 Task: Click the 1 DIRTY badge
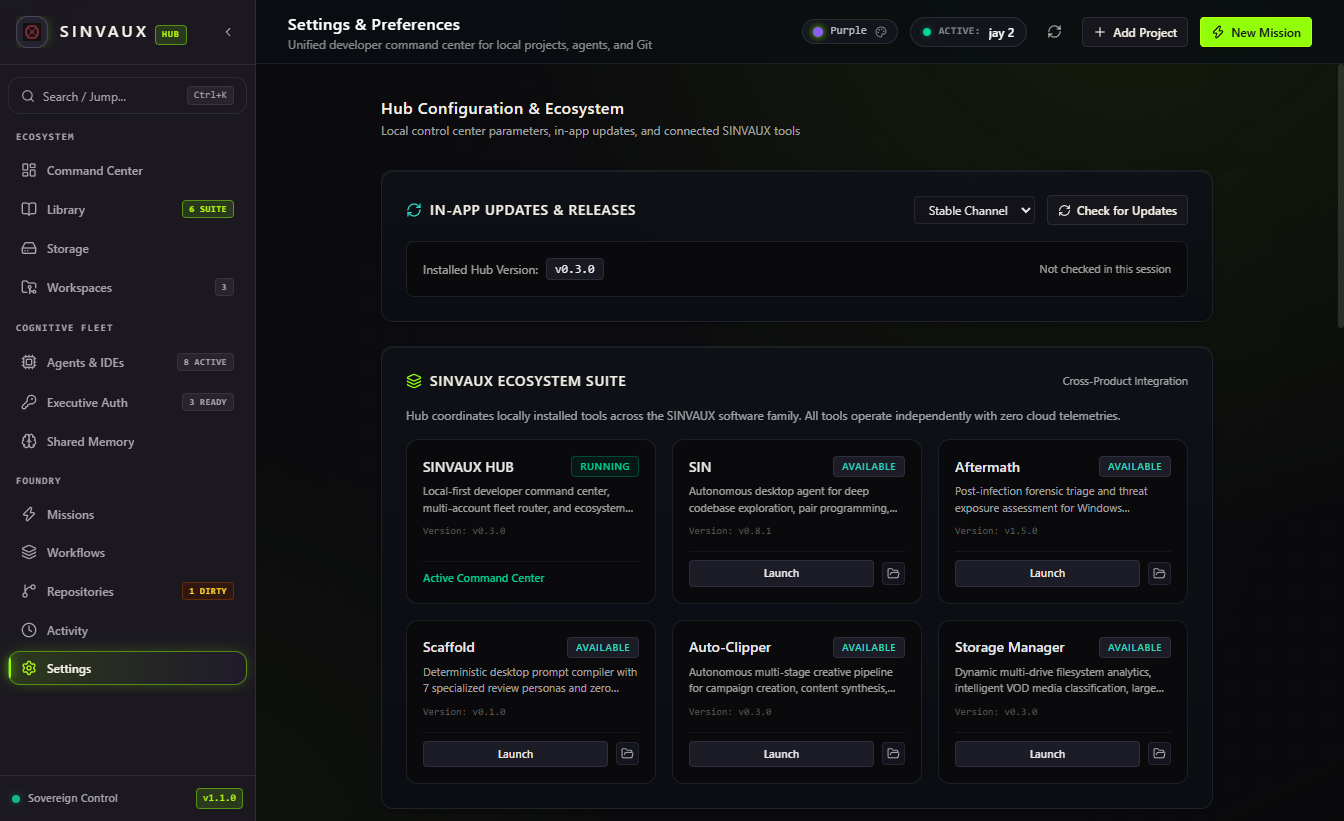point(208,591)
